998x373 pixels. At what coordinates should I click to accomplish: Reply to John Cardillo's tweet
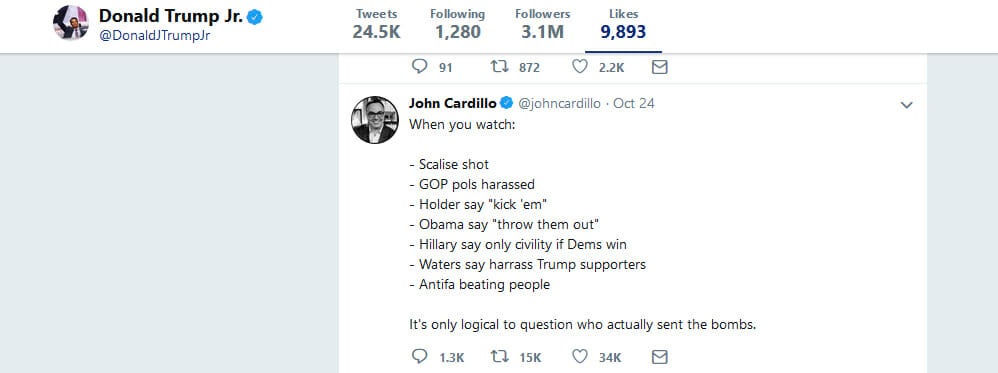click(419, 356)
